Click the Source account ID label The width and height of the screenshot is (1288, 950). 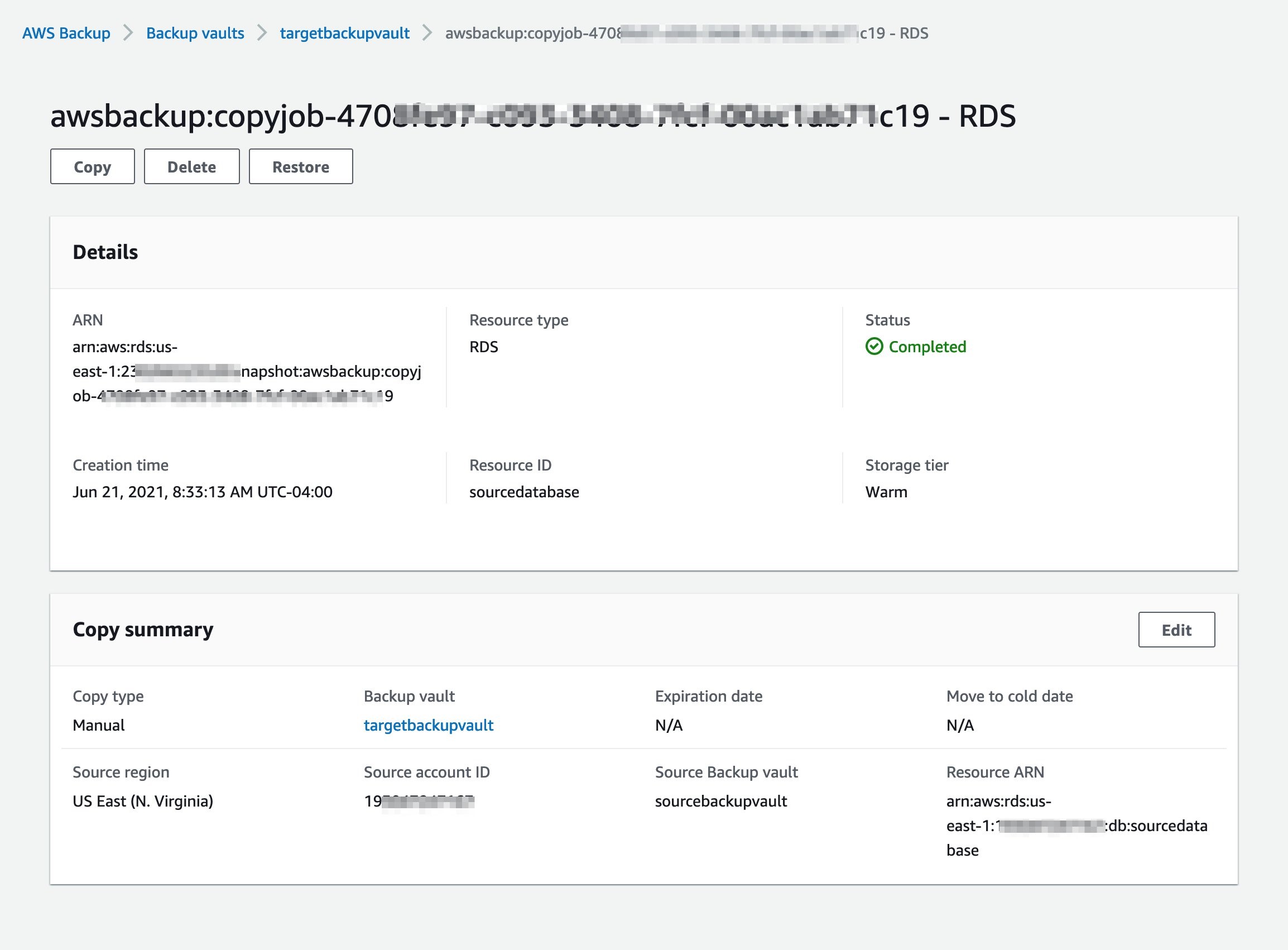[427, 773]
